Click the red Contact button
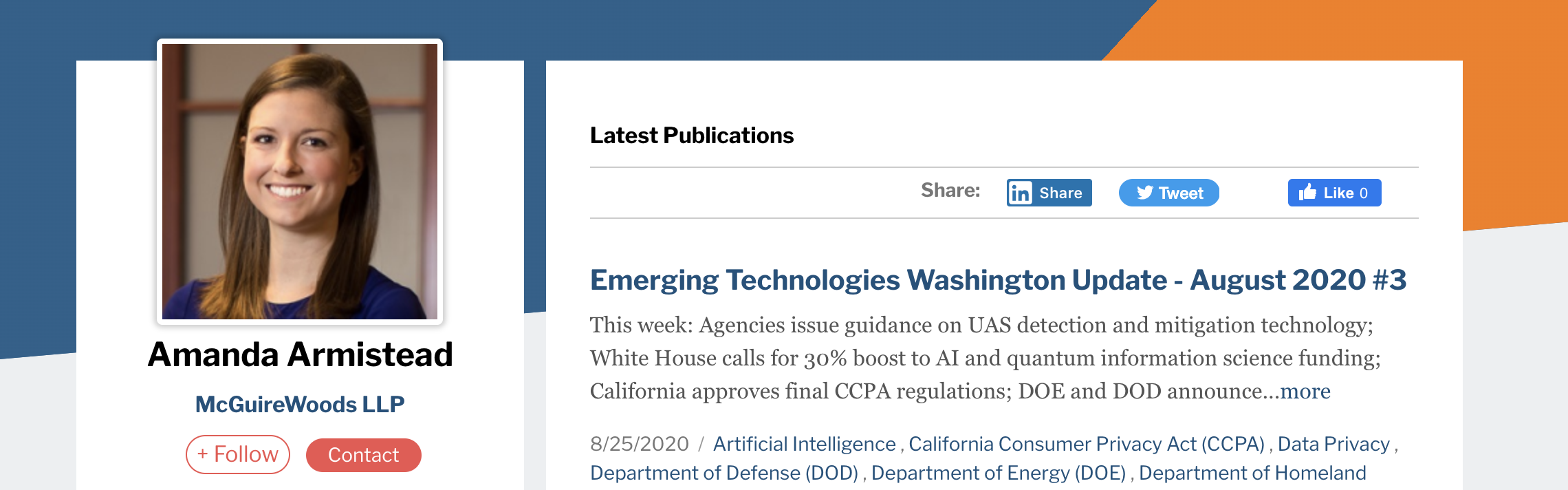 click(363, 455)
